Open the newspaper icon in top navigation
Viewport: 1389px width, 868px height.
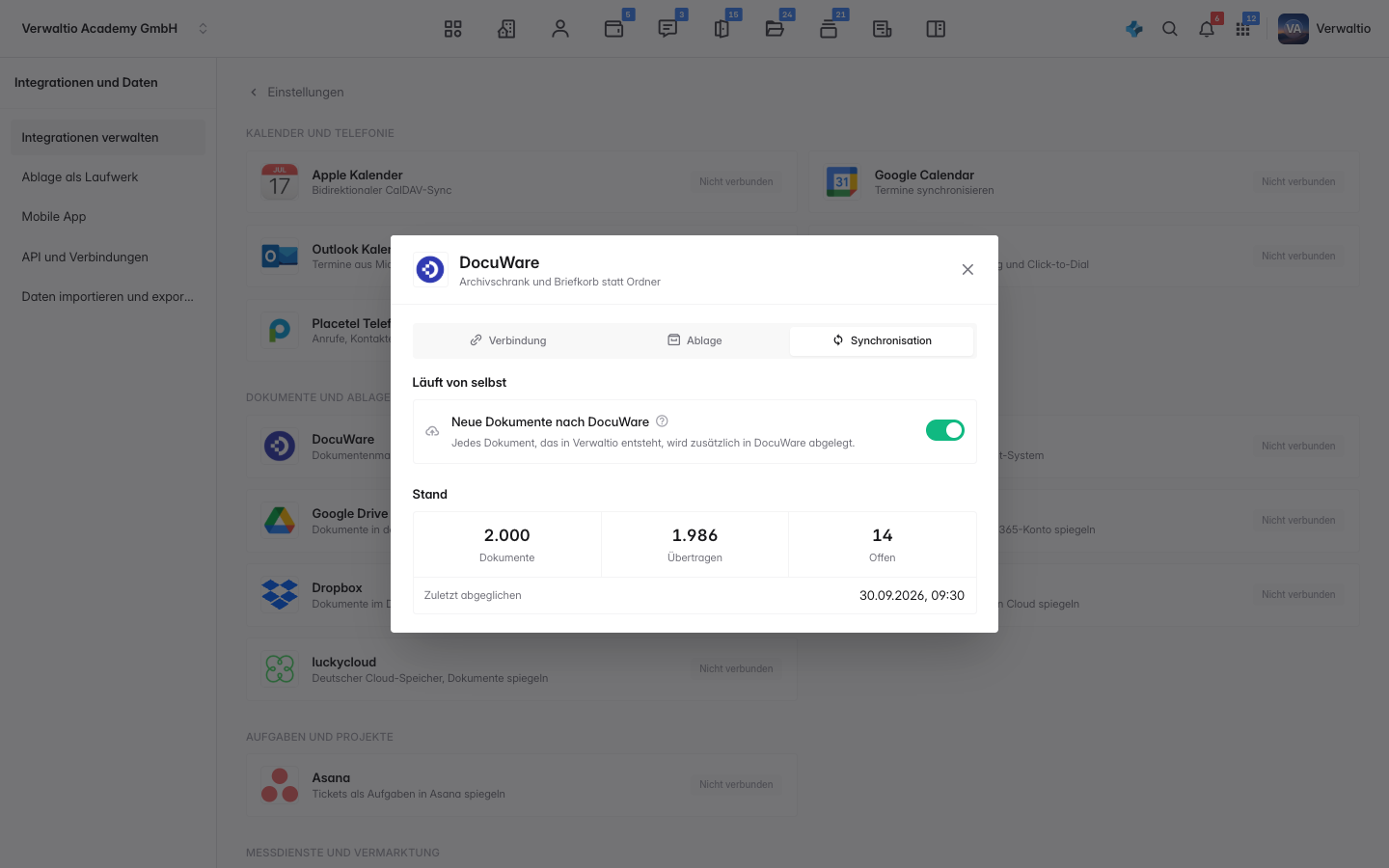[x=882, y=29]
